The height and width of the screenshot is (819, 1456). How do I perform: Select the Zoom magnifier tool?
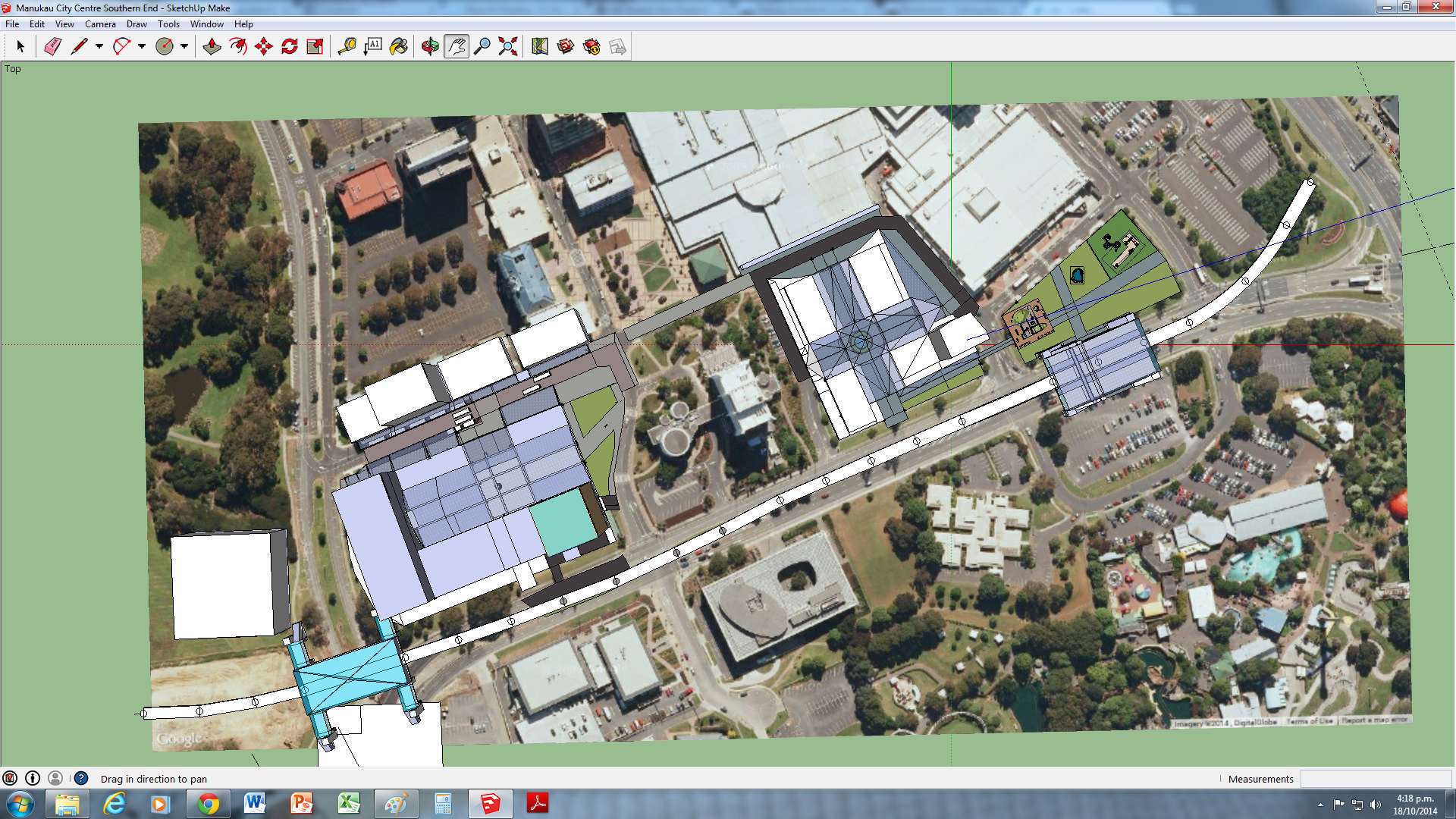click(482, 47)
